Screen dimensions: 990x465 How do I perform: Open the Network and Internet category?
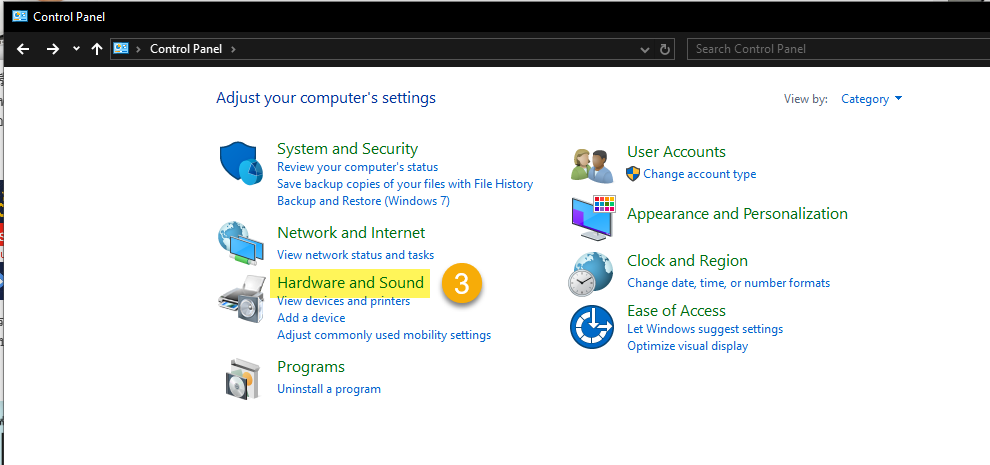click(351, 232)
